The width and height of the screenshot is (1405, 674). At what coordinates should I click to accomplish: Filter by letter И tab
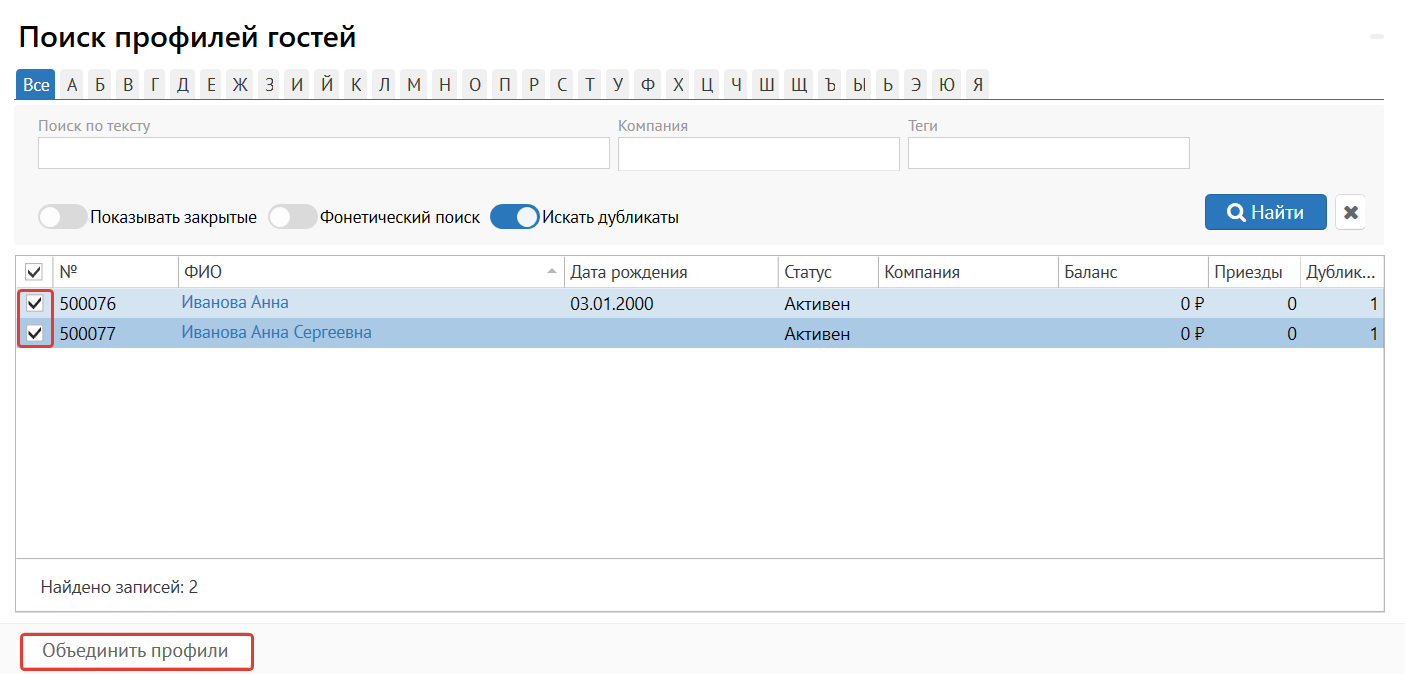point(297,85)
